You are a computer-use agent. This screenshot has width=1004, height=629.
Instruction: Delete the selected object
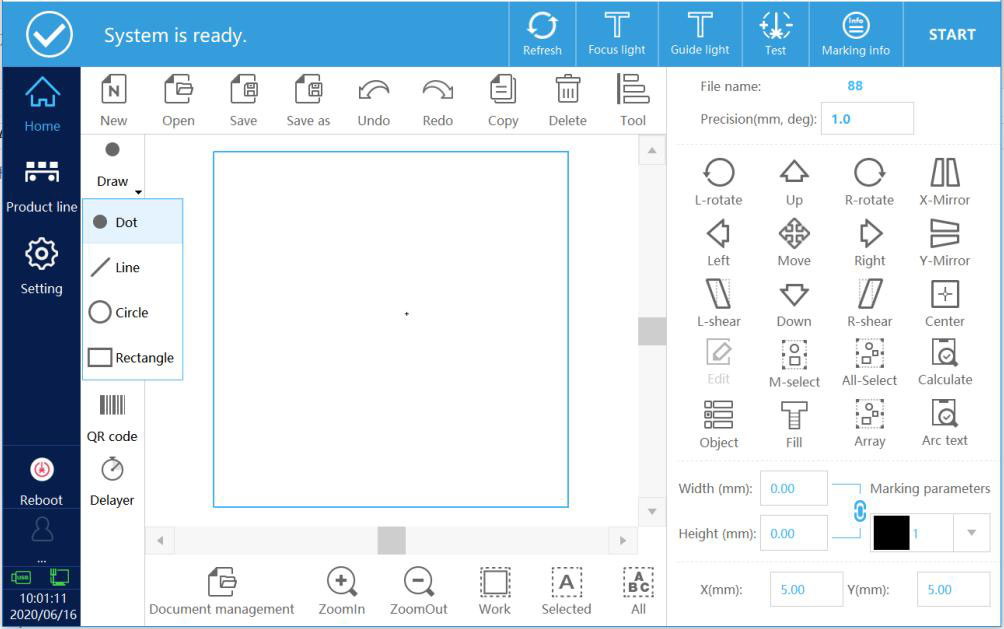(567, 101)
